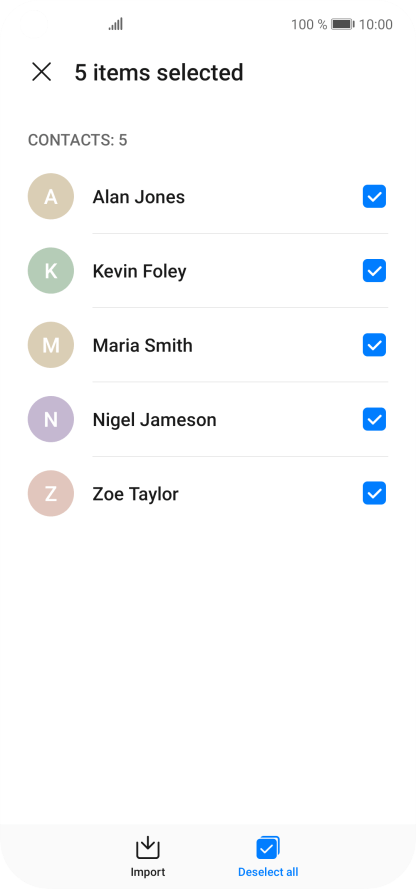Tap Maria Smith's M avatar
416x889 pixels.
point(51,345)
